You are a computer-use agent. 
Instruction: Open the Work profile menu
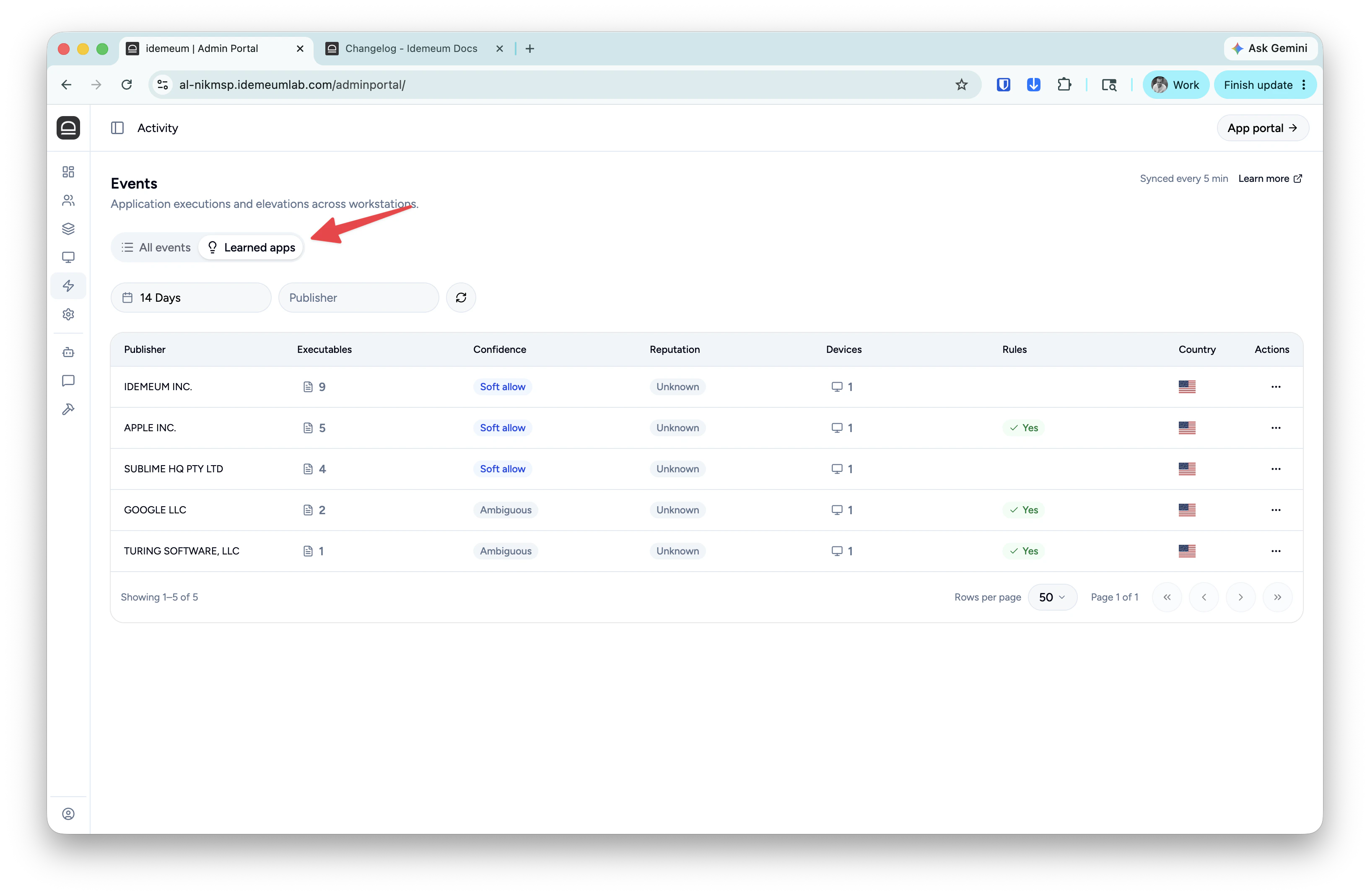pos(1175,85)
